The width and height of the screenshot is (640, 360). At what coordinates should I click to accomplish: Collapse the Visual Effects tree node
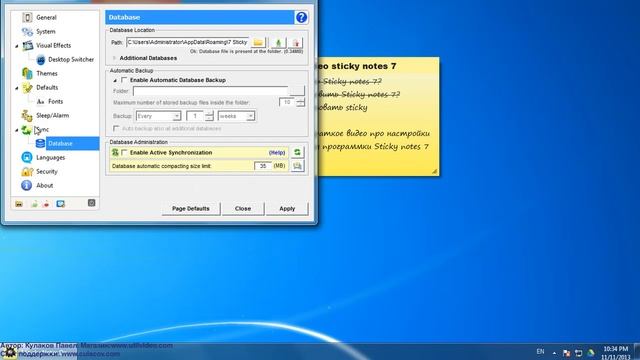point(17,46)
